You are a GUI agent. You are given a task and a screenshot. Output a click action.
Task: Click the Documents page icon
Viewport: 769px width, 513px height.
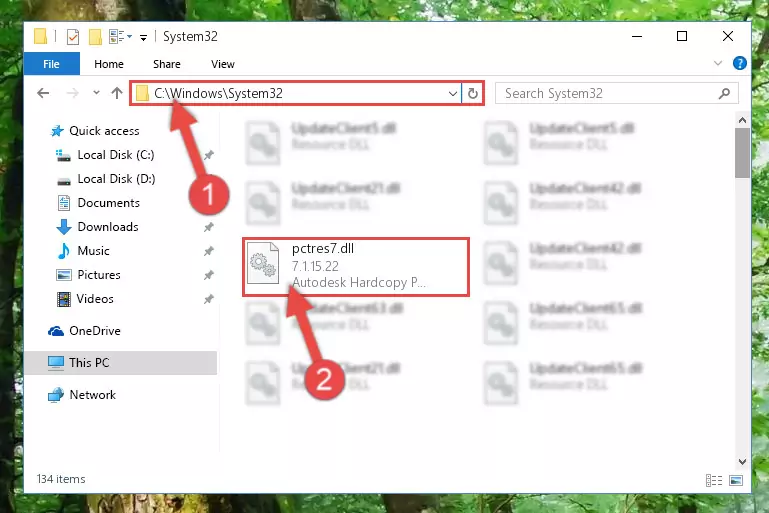64,203
